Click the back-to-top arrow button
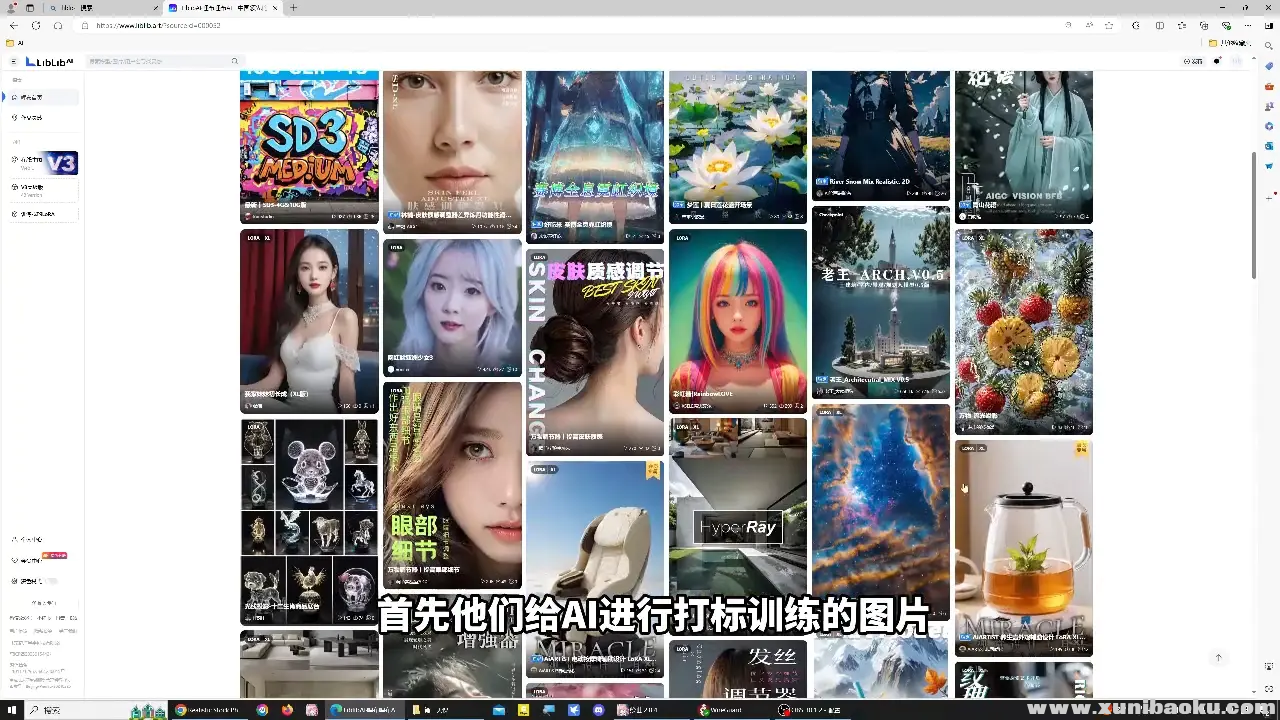Screen dimensions: 1280x720 (x=1218, y=658)
